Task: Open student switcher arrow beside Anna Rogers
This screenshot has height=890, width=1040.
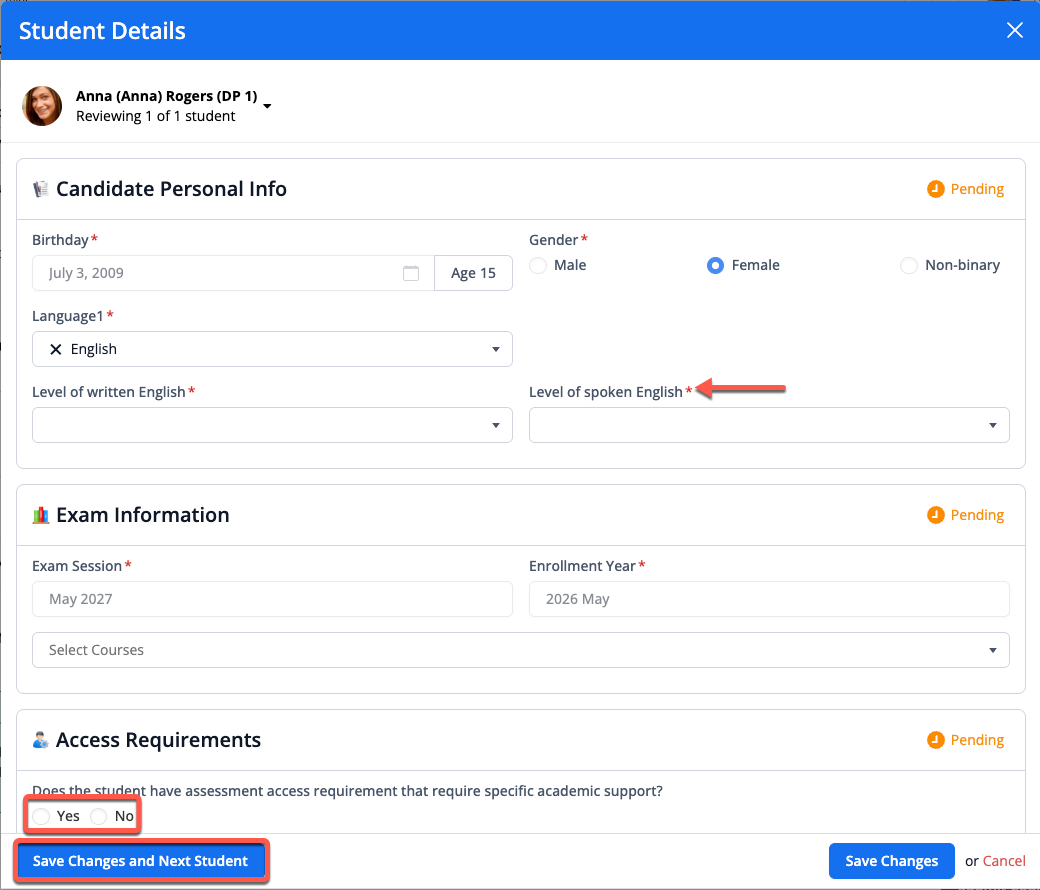Action: click(267, 106)
